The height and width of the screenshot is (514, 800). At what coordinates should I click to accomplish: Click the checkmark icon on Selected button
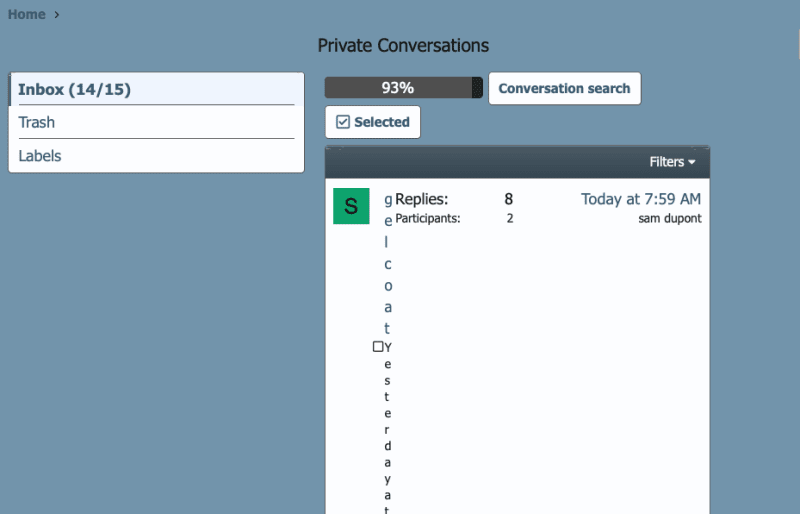(343, 122)
